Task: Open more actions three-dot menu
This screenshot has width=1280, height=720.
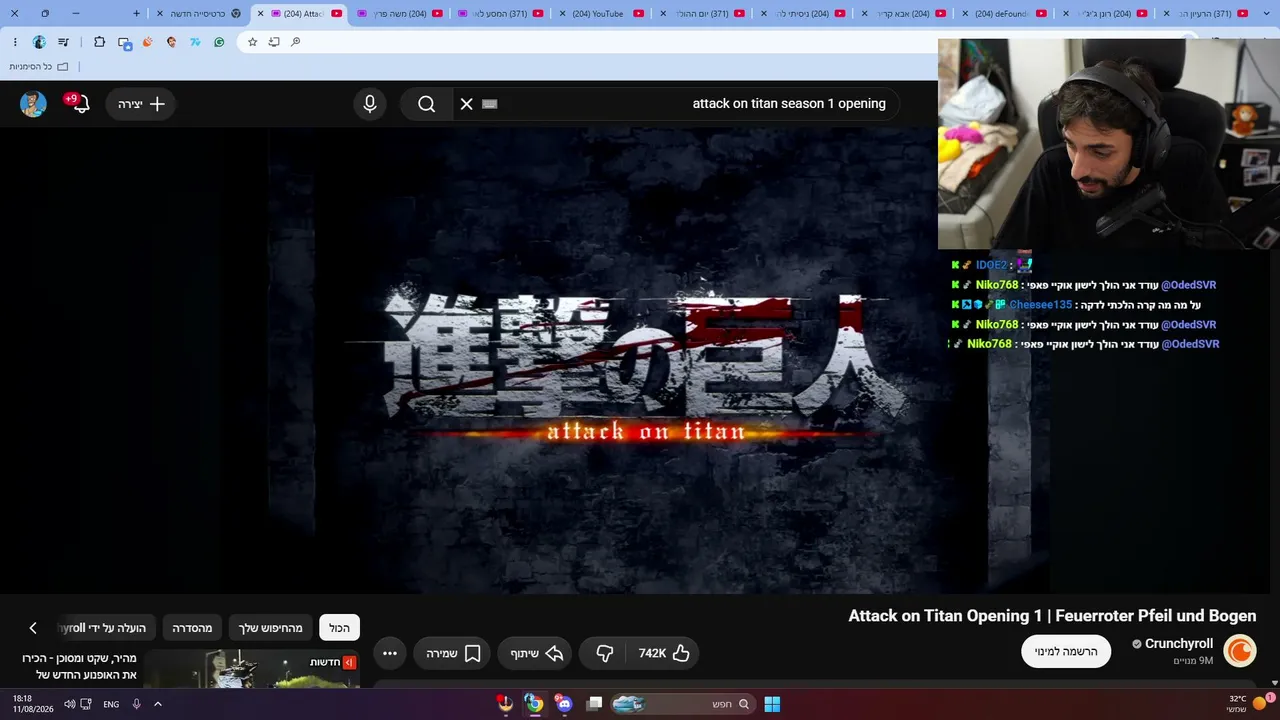Action: pyautogui.click(x=390, y=653)
